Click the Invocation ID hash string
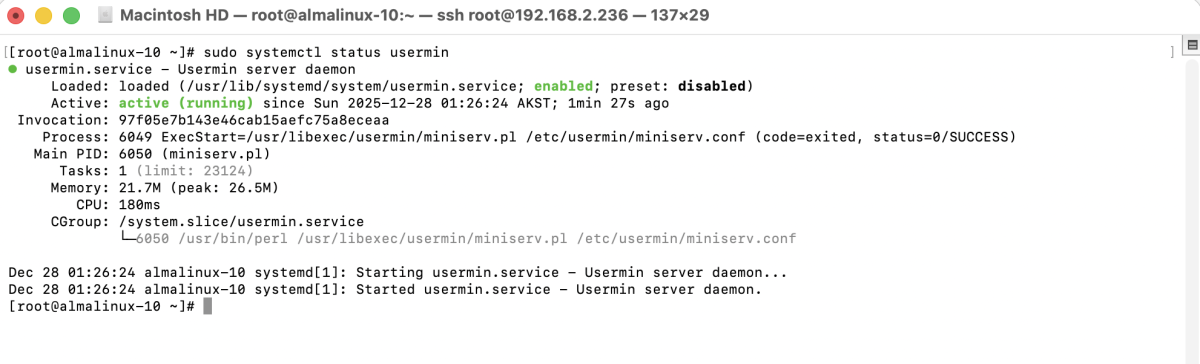 point(254,119)
